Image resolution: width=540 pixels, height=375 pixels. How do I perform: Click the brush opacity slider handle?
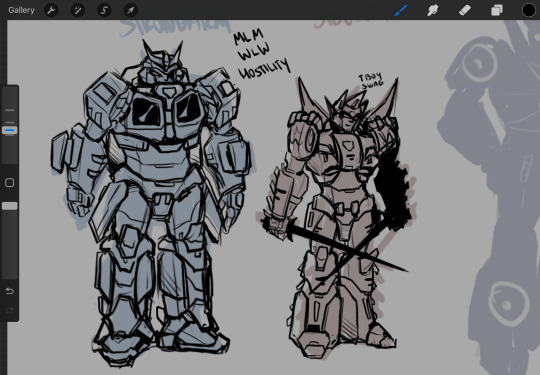pyautogui.click(x=10, y=206)
